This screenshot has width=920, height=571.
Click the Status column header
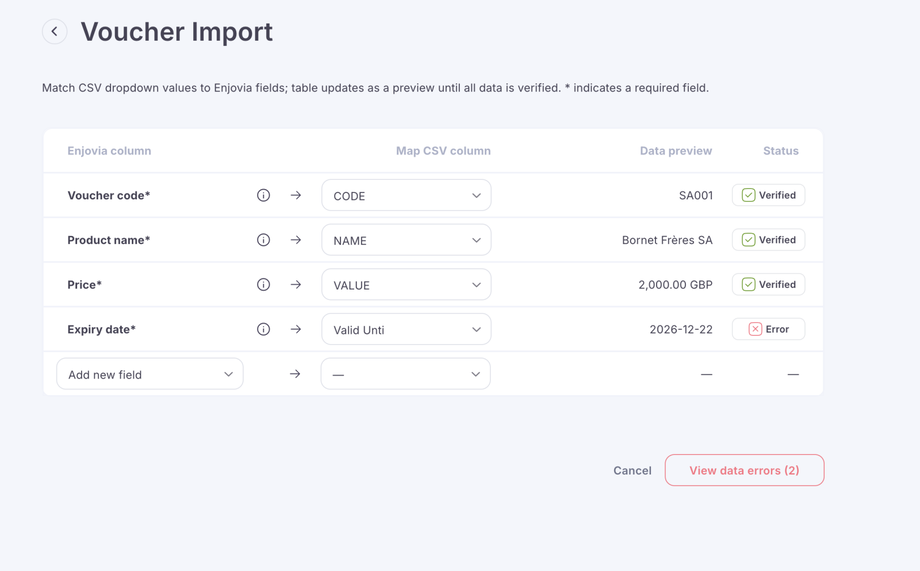780,151
